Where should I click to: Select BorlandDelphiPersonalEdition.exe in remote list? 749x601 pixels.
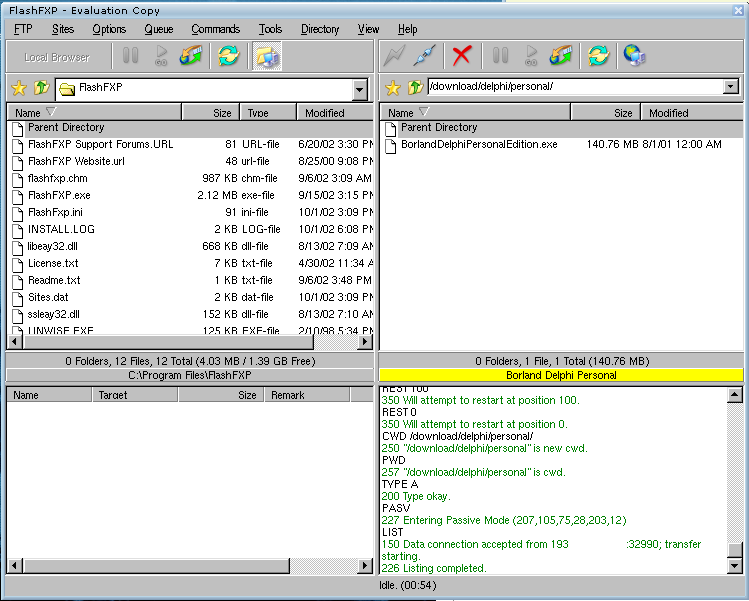[479, 145]
